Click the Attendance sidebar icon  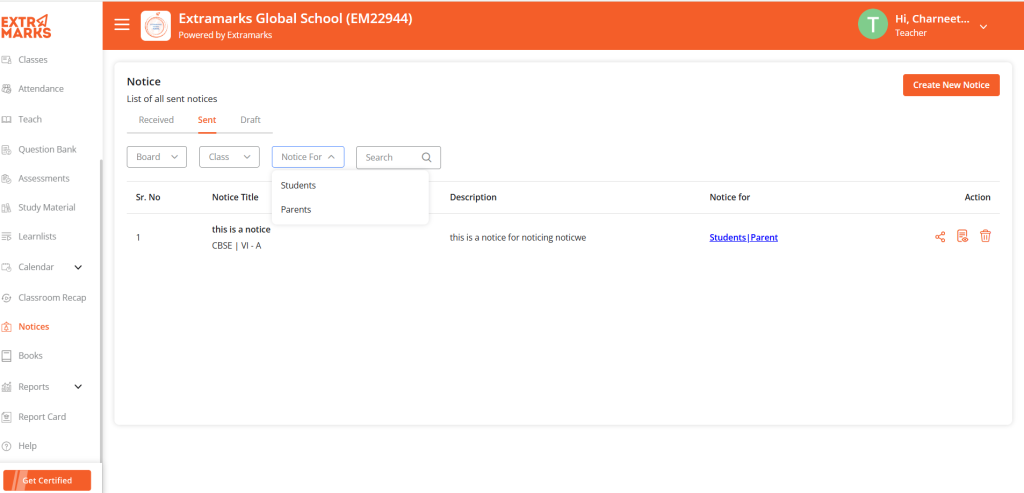(x=7, y=89)
